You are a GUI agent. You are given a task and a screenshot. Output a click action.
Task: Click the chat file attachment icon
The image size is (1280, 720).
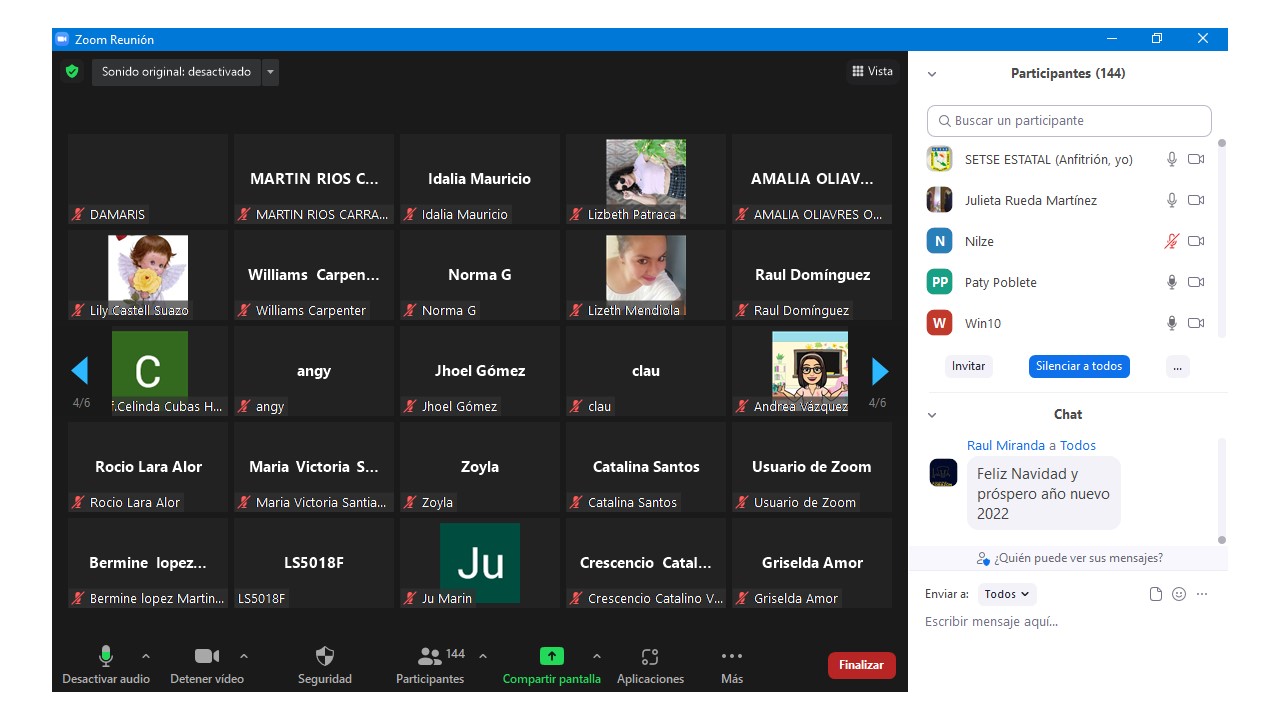pos(1156,594)
